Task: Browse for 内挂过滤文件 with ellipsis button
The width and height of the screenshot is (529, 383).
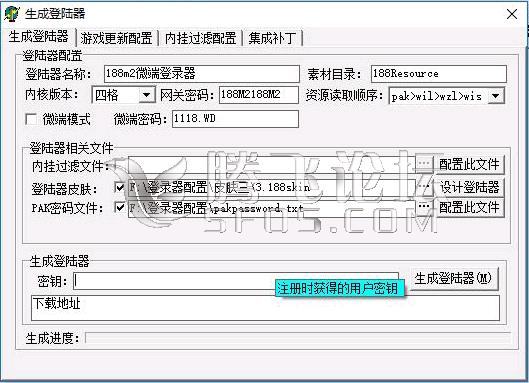Action: tap(424, 164)
